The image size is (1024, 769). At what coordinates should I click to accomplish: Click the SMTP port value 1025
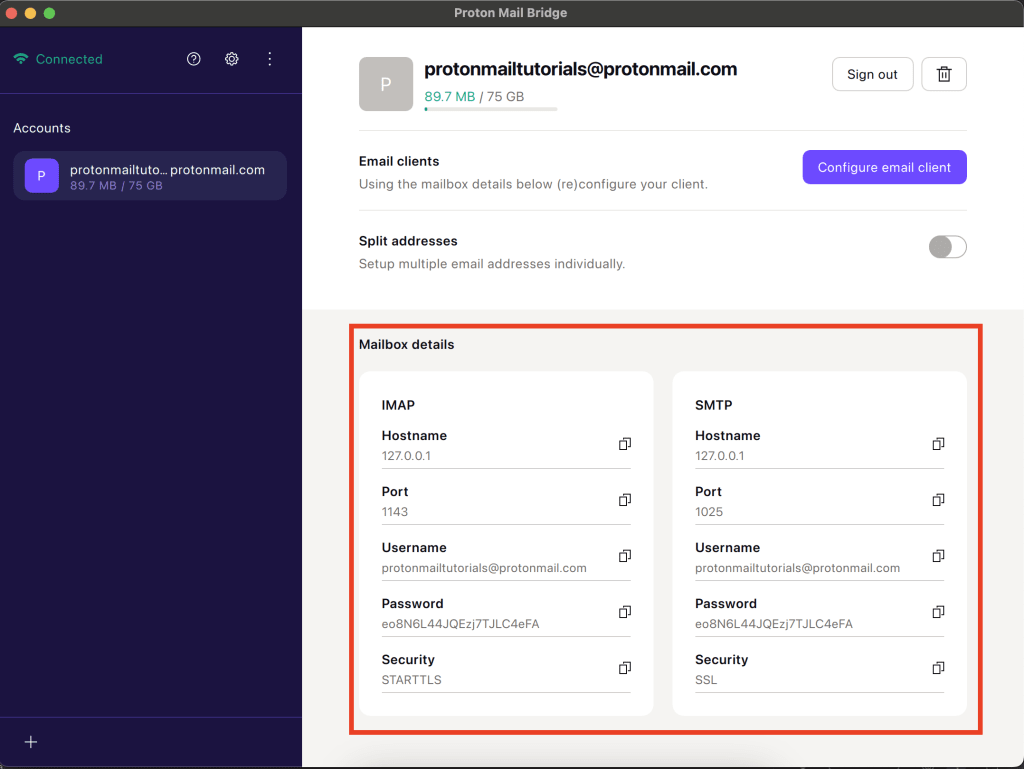(709, 512)
